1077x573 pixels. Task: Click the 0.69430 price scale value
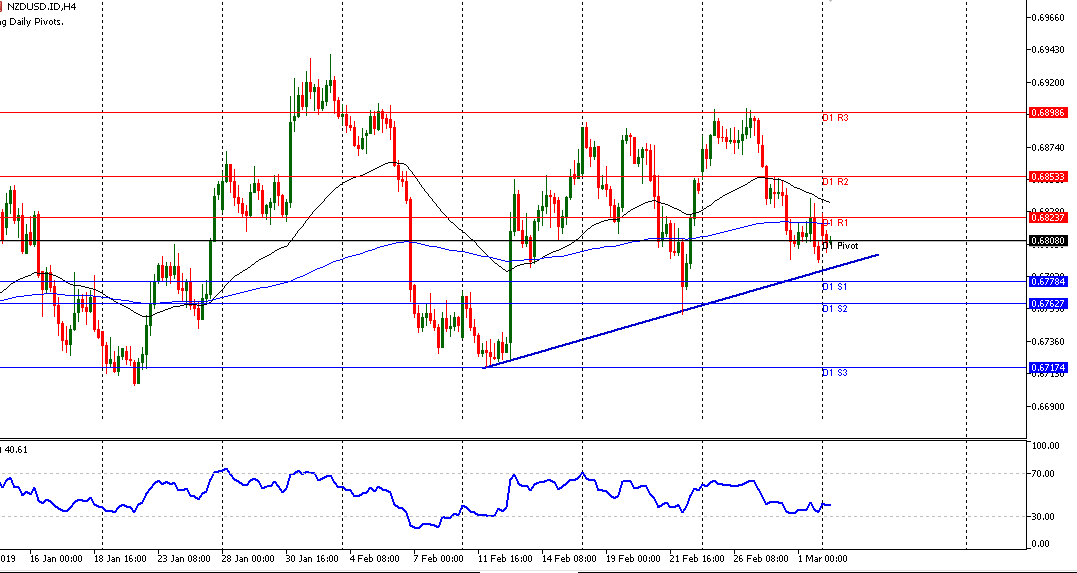[x=1050, y=50]
